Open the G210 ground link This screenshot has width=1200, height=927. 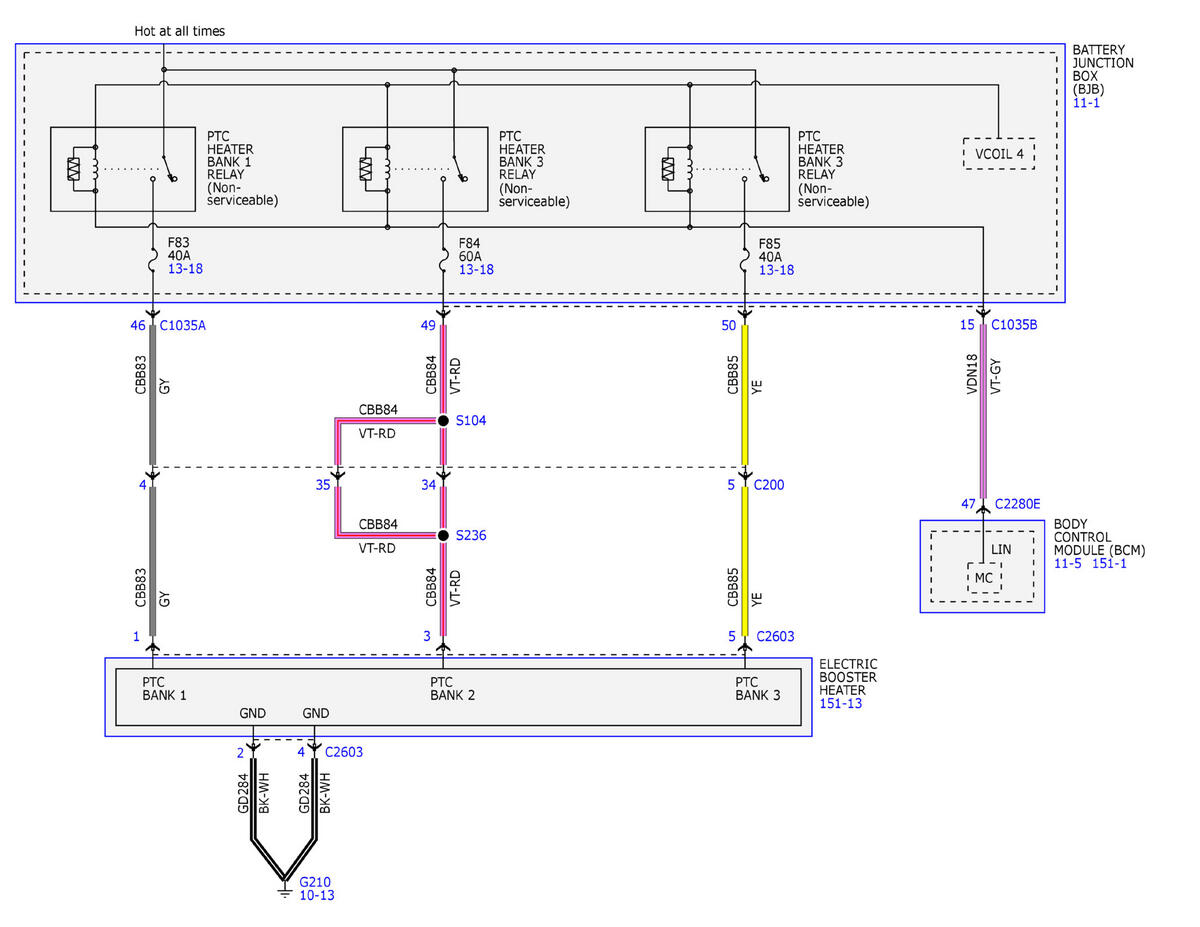pos(315,881)
